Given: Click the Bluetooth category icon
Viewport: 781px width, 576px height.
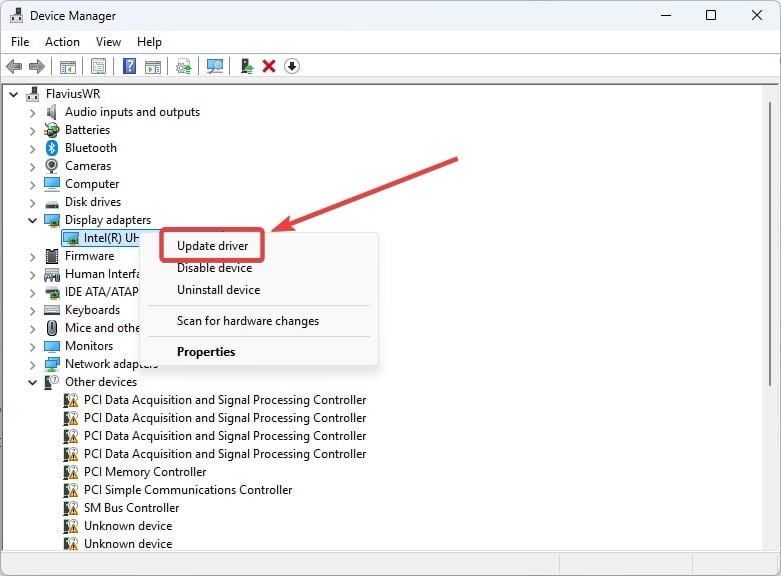Looking at the screenshot, I should (52, 148).
